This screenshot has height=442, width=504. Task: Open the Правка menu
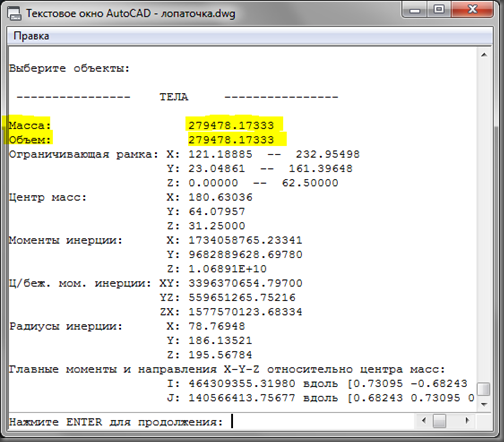tap(31, 36)
